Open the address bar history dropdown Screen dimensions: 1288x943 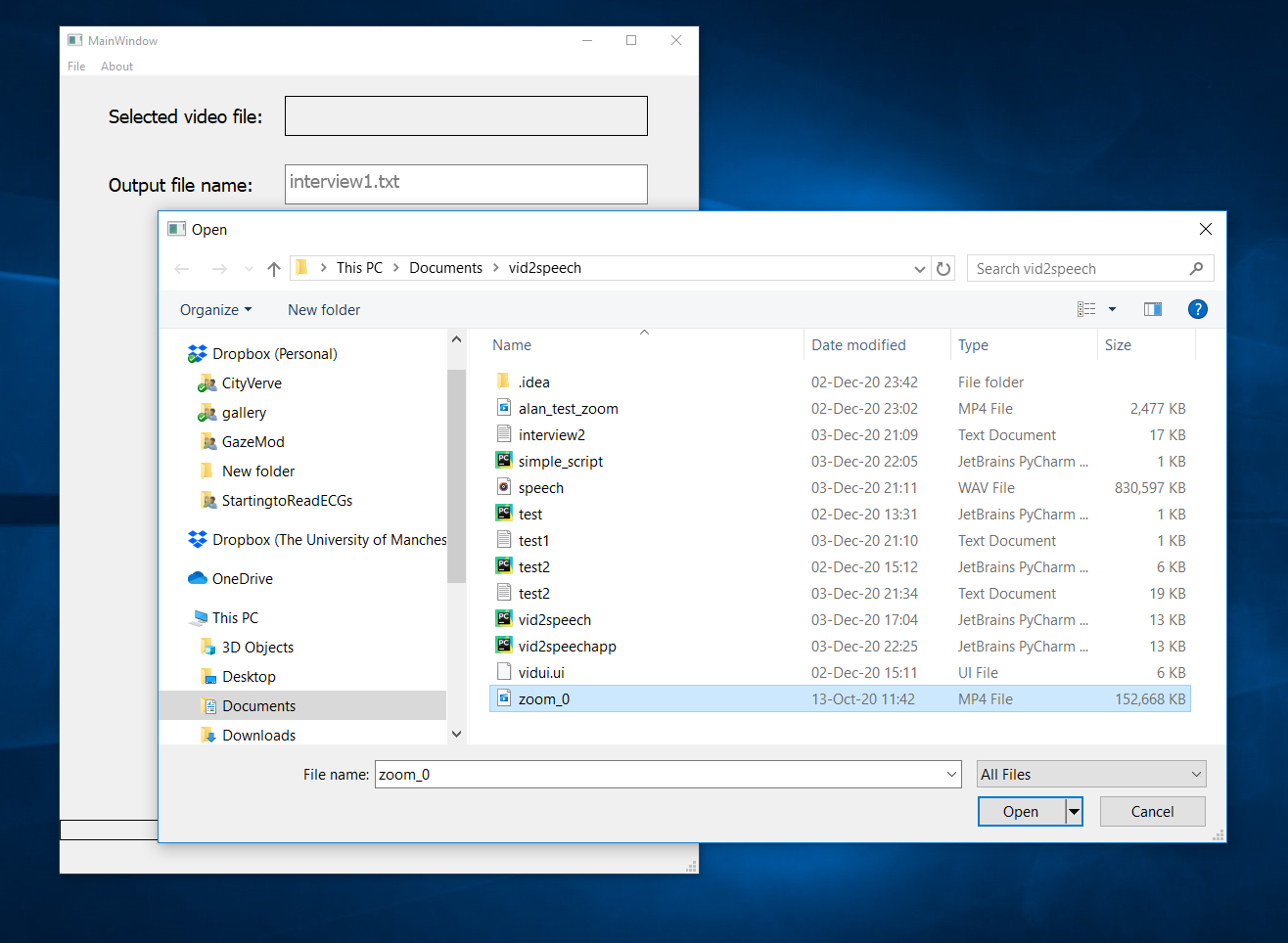click(x=919, y=269)
